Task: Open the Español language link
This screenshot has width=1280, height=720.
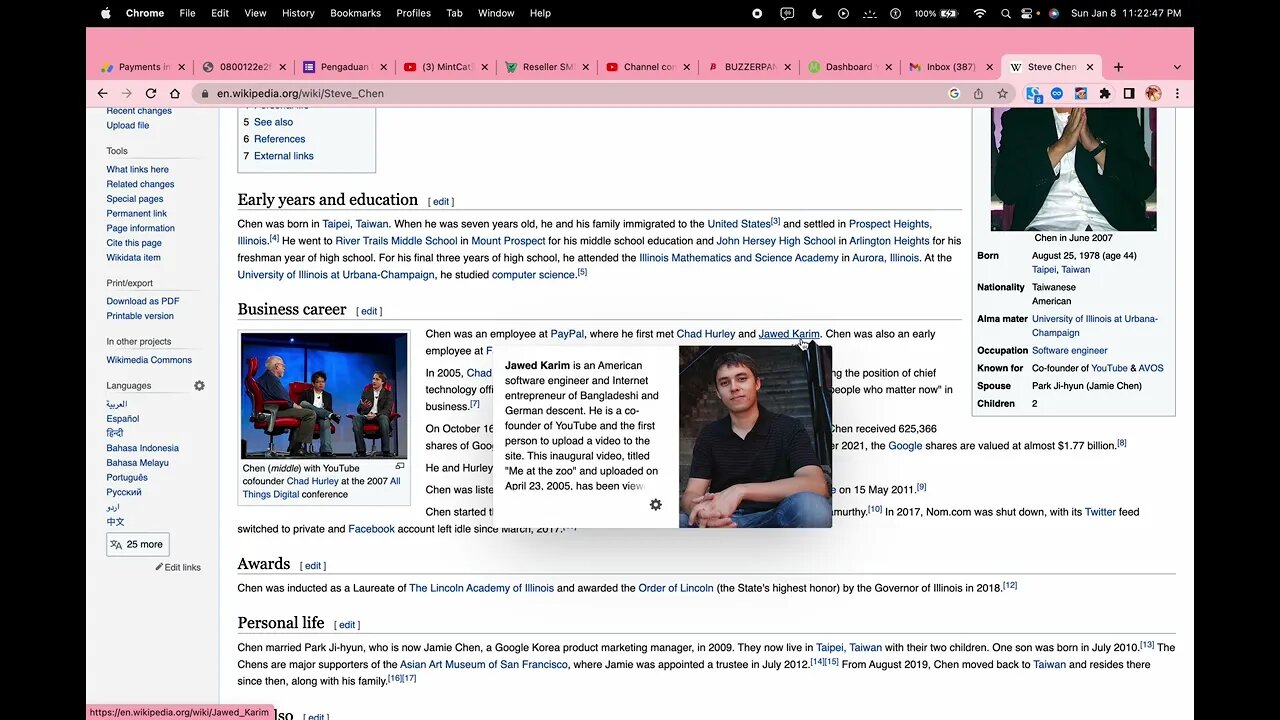Action: [x=123, y=419]
